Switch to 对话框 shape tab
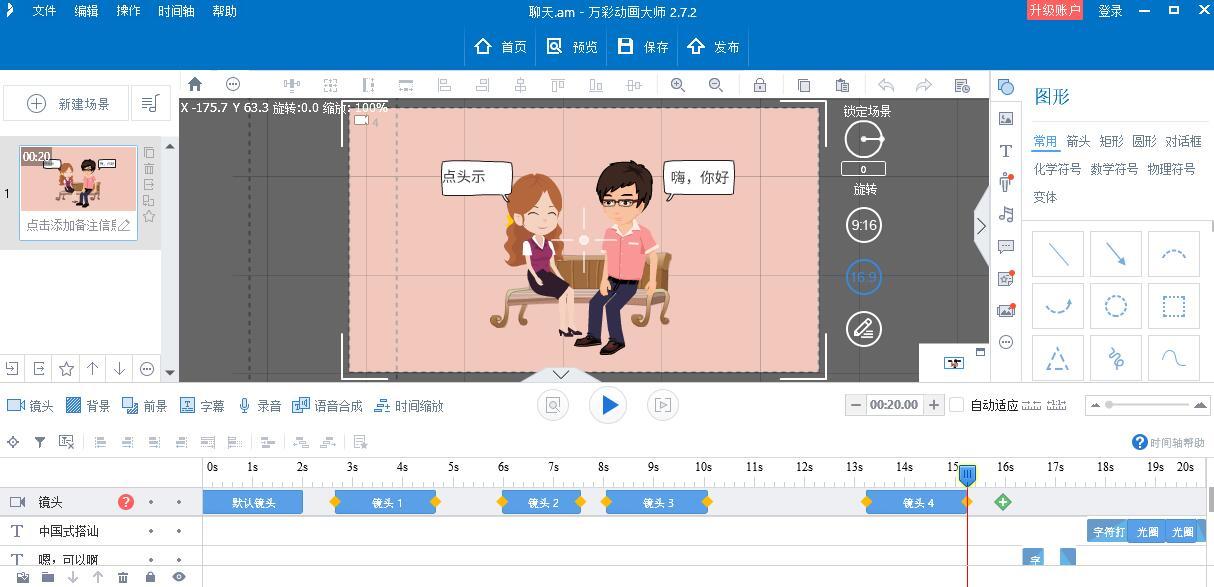Screen dimensions: 1214x587 point(1183,141)
